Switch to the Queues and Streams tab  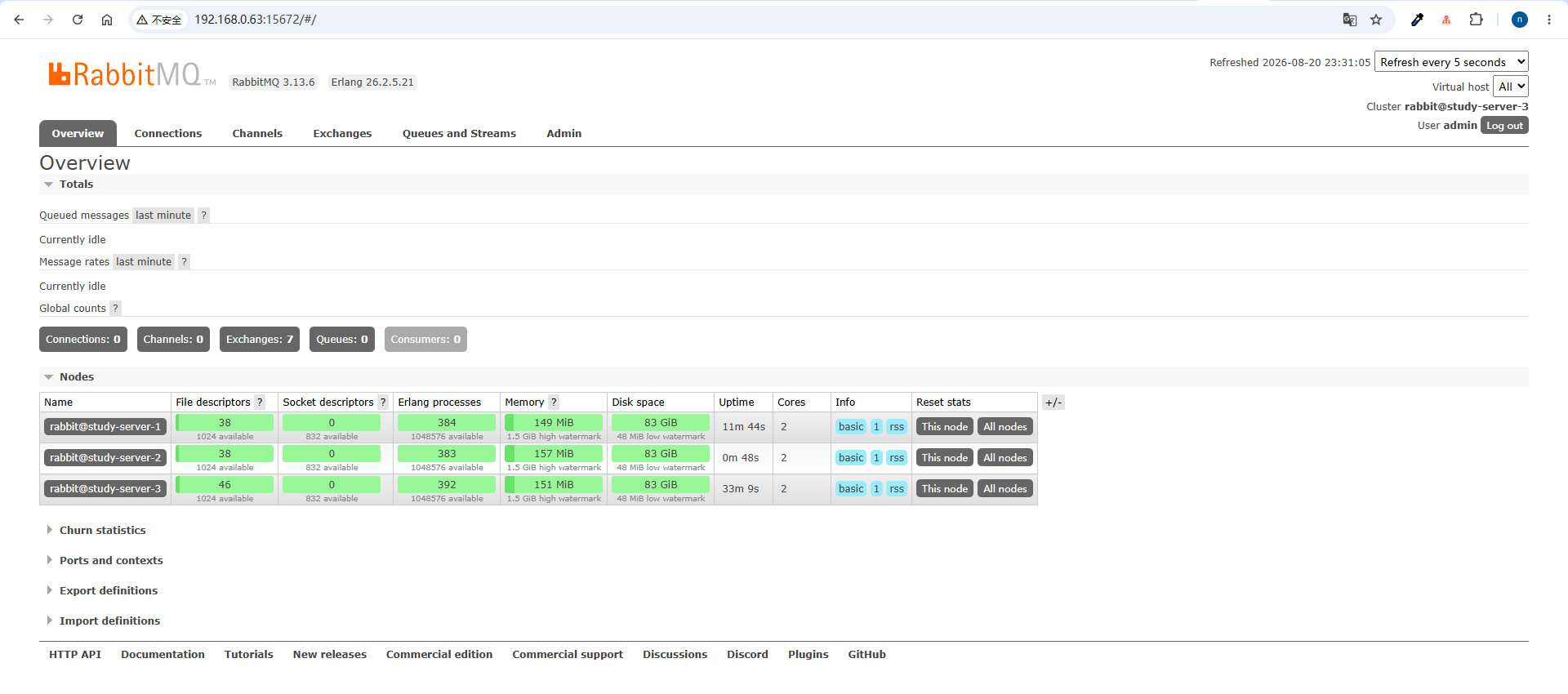[x=459, y=134]
